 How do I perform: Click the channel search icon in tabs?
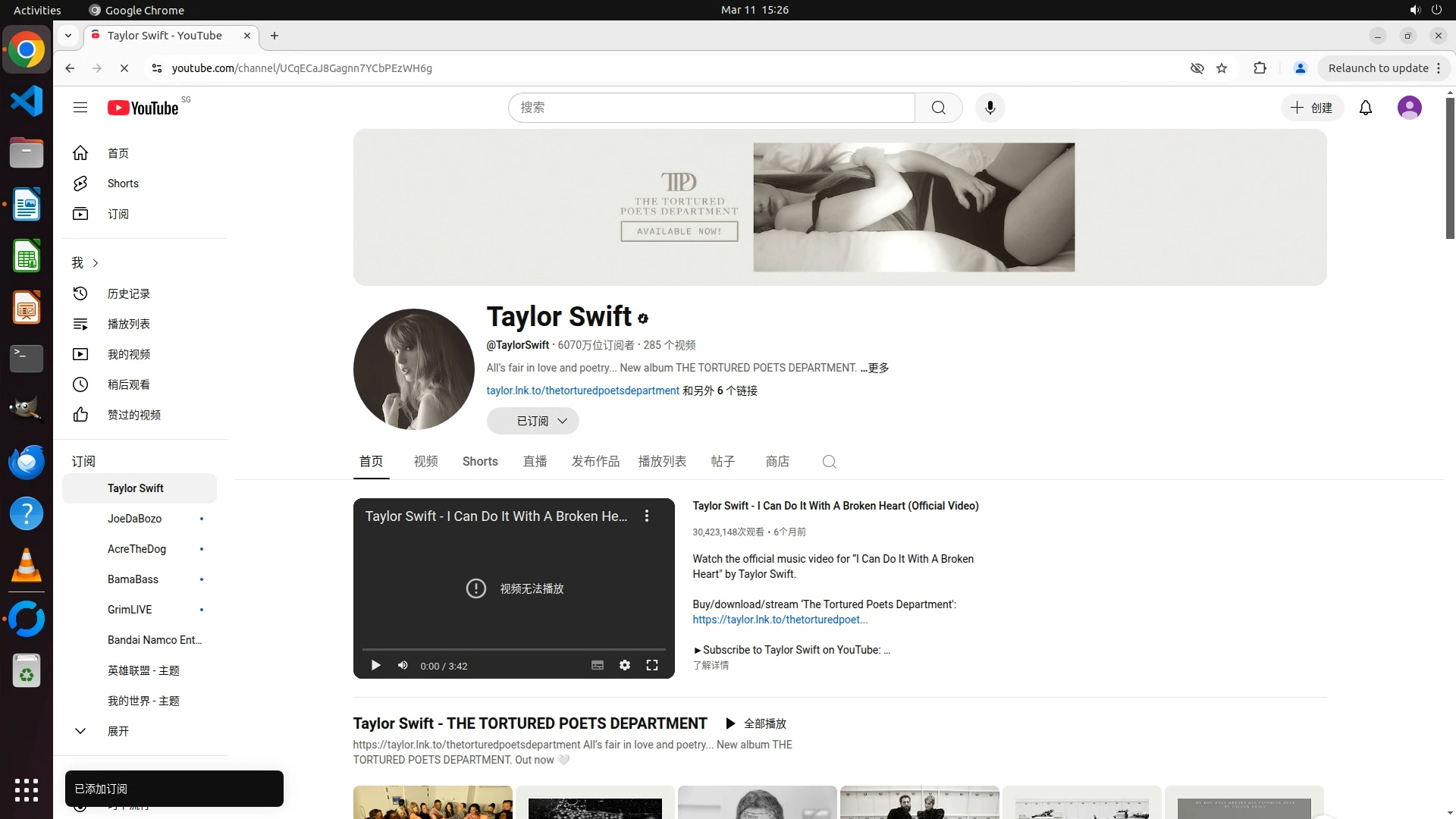click(x=829, y=462)
